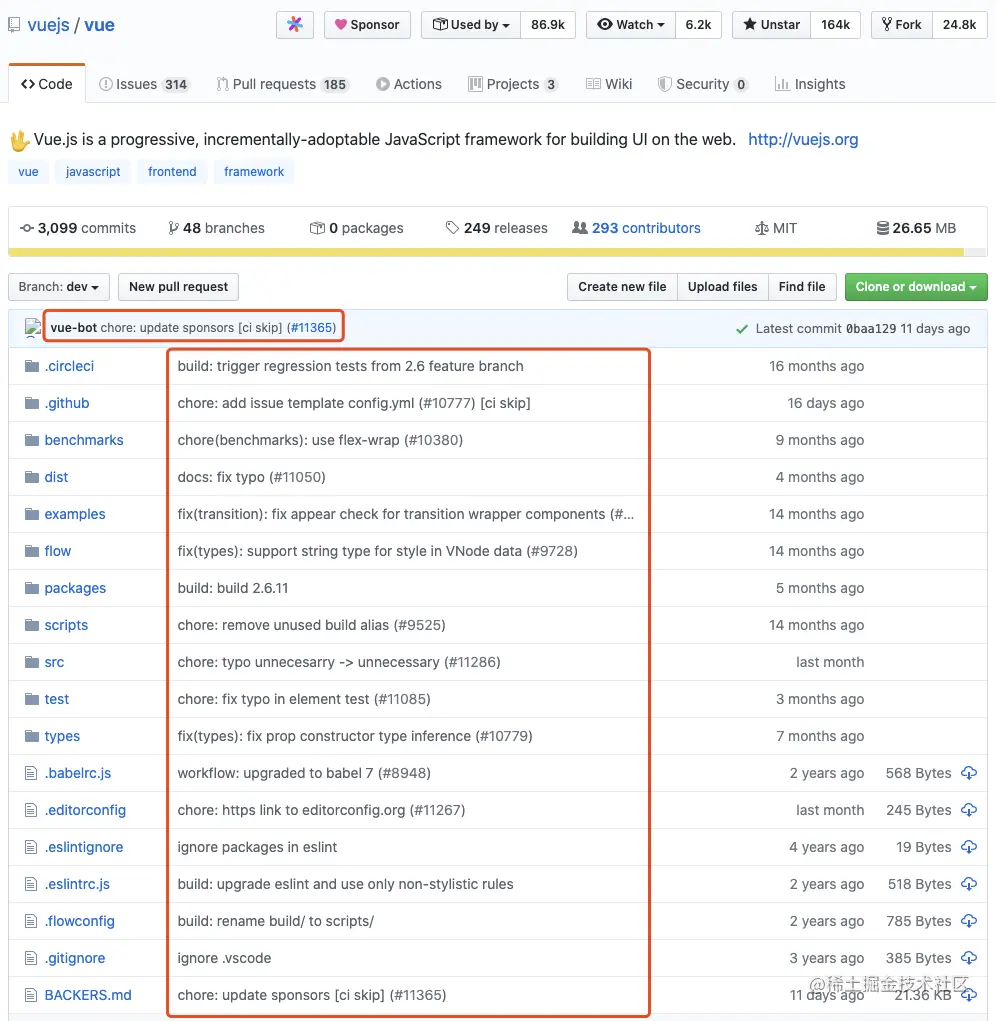The width and height of the screenshot is (996, 1021).
Task: Click Create new file button
Action: (x=622, y=287)
